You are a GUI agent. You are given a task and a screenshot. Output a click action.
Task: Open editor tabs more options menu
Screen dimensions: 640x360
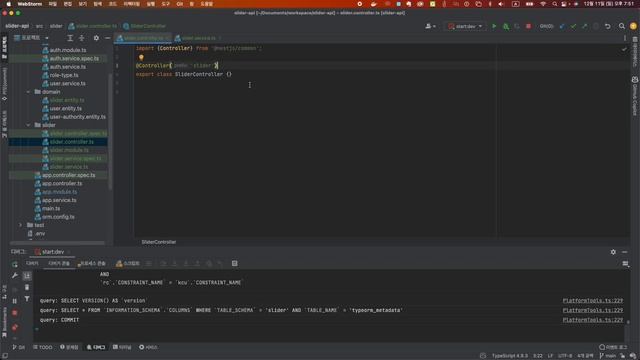click(x=624, y=38)
